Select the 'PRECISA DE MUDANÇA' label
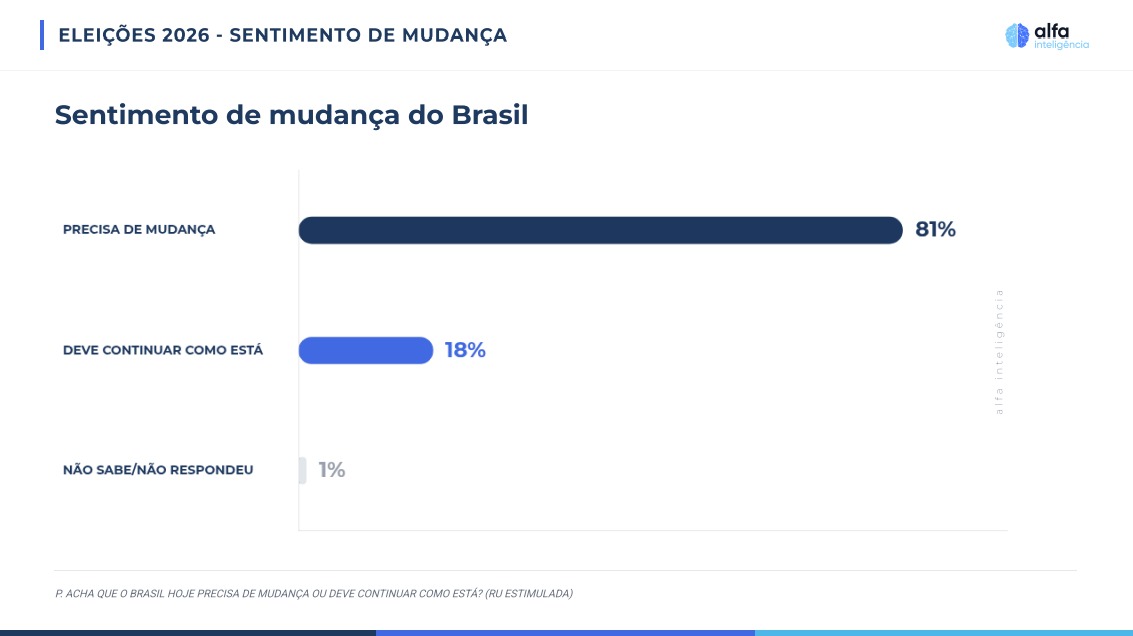The height and width of the screenshot is (636, 1133). 139,230
